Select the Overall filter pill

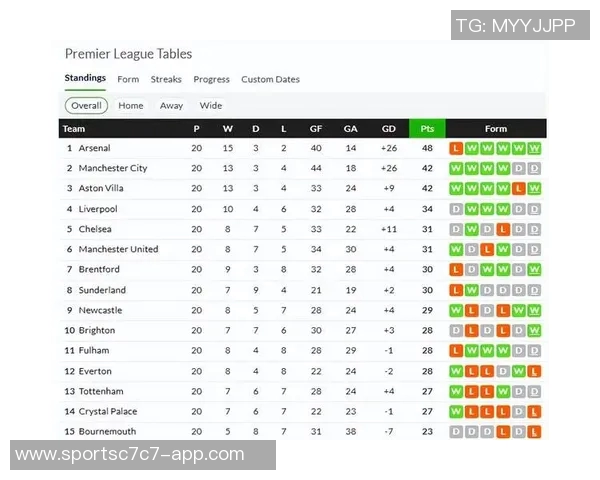86,105
